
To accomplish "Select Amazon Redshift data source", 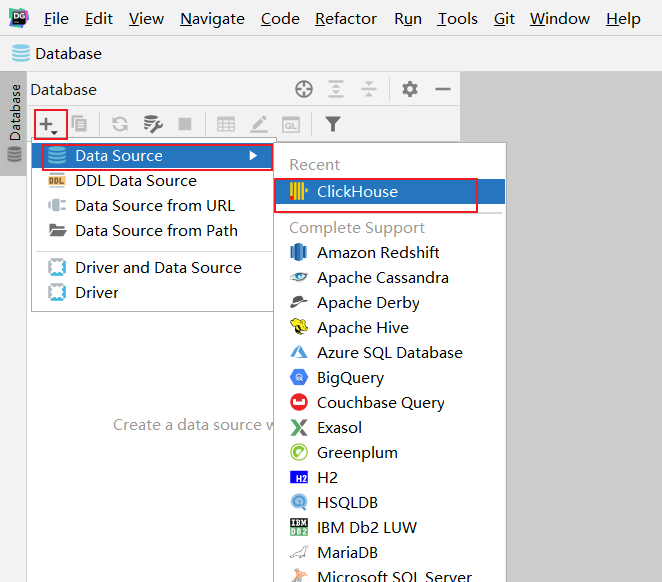I will coord(390,253).
